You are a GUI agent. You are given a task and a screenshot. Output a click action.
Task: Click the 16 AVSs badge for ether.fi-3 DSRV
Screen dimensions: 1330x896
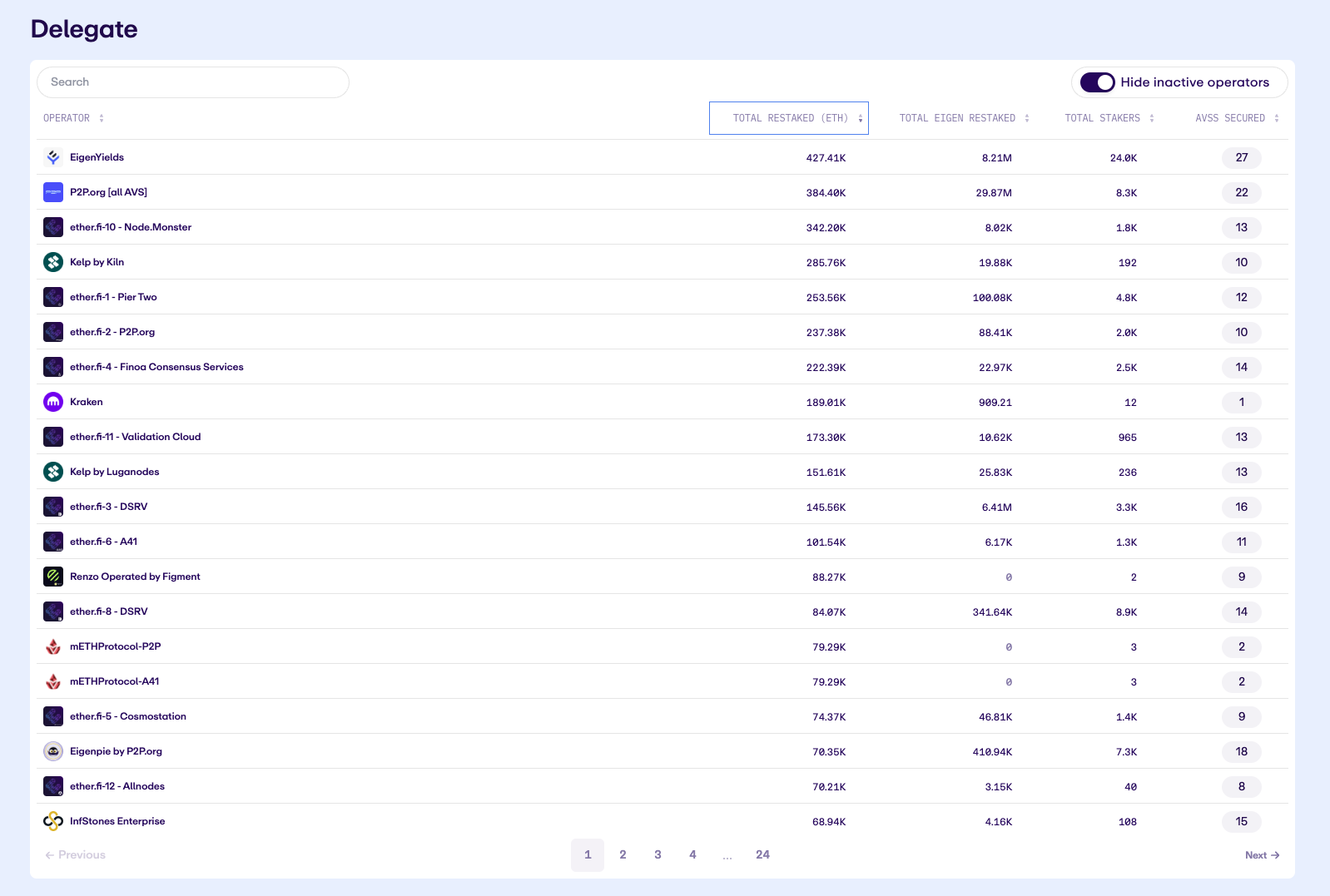pyautogui.click(x=1242, y=507)
